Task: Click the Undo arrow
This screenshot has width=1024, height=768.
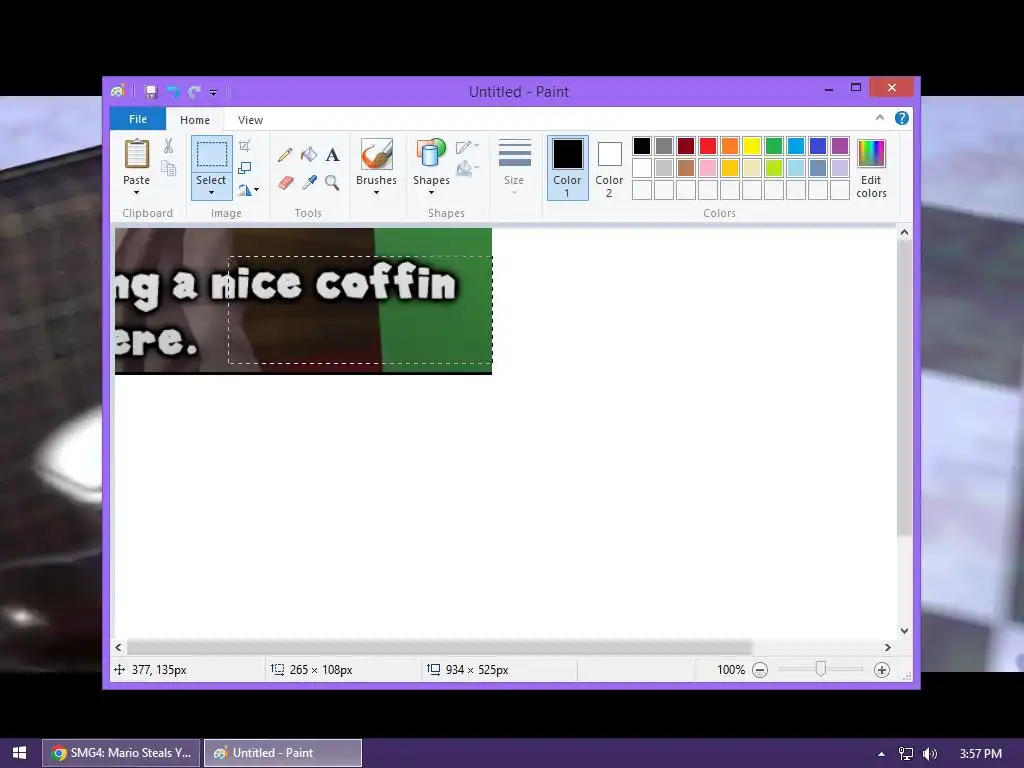Action: 173,92
